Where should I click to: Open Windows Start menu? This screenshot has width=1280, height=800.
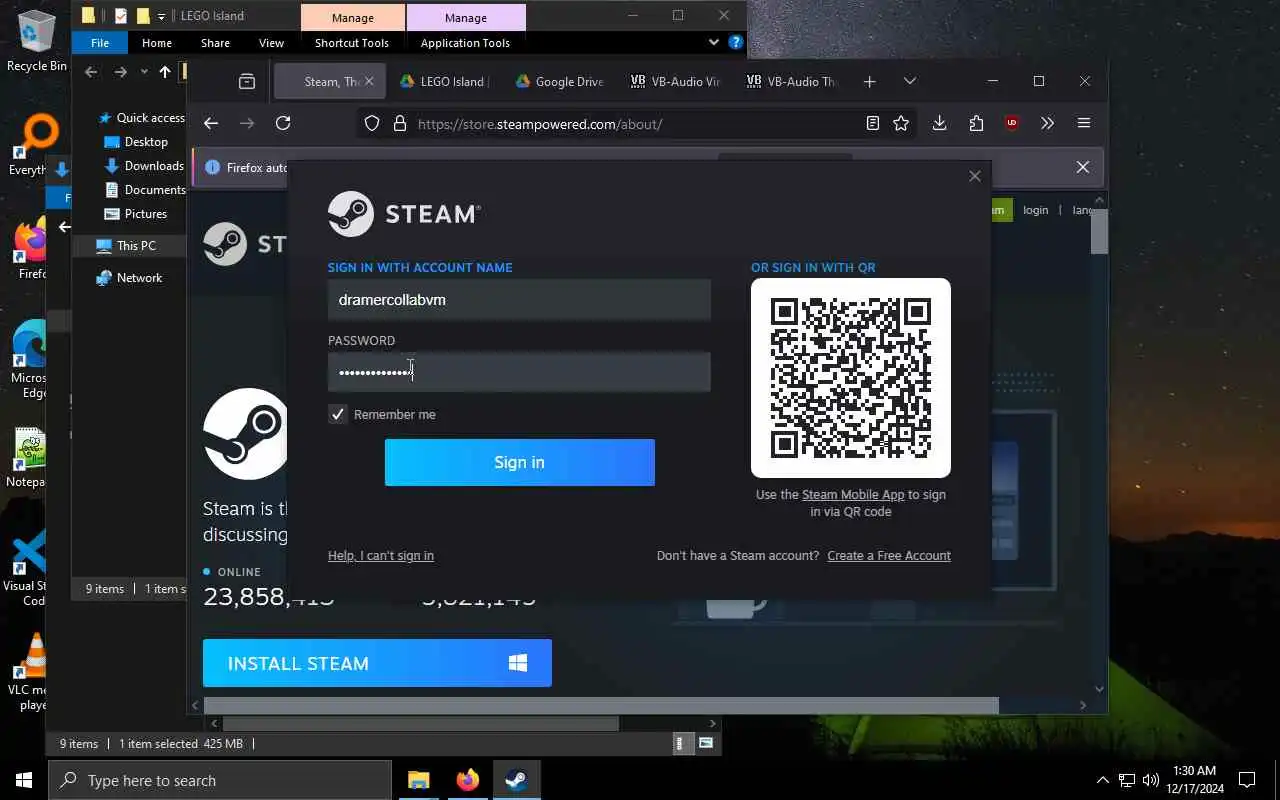pyautogui.click(x=24, y=780)
